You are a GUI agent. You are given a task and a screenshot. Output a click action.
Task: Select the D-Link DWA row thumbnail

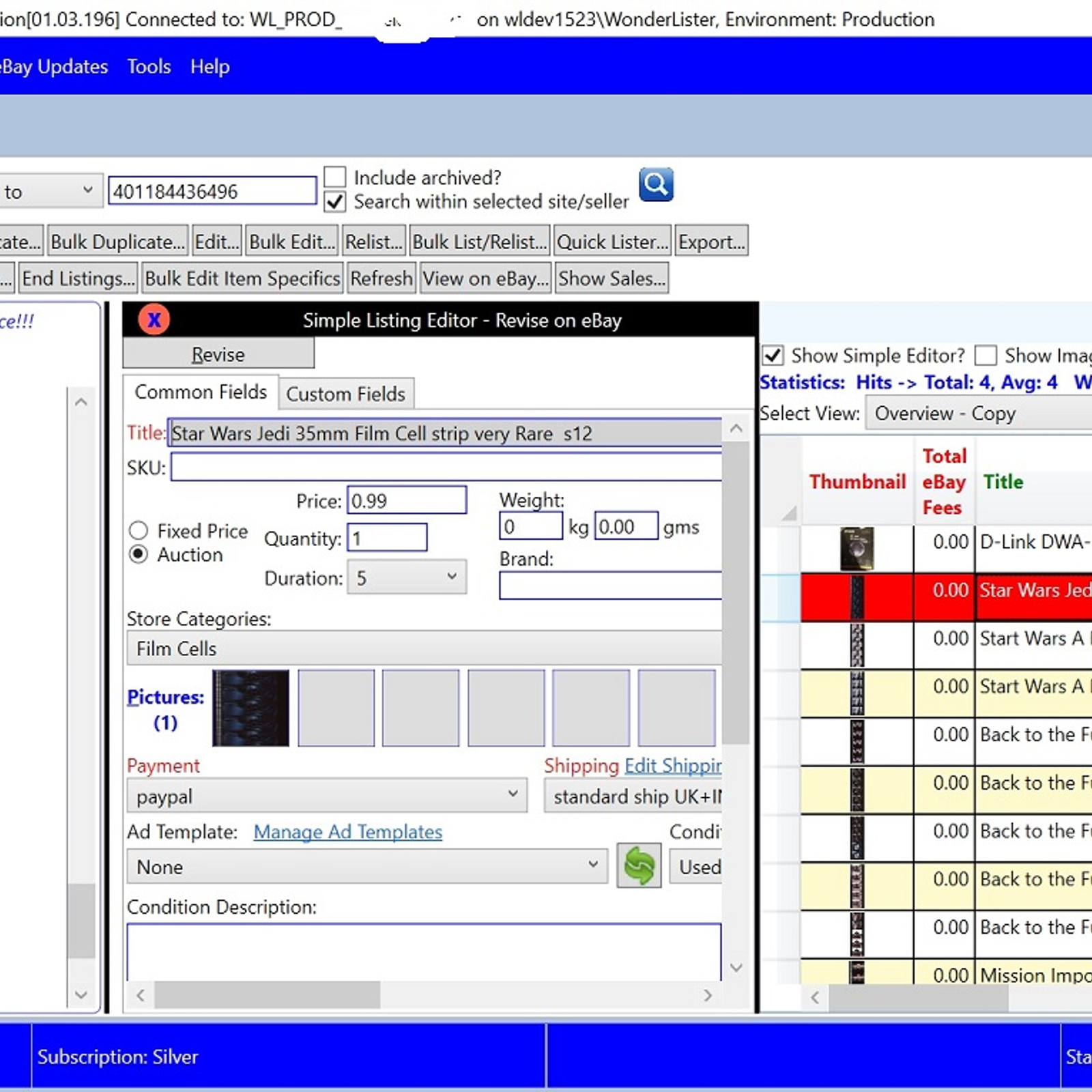point(857,548)
